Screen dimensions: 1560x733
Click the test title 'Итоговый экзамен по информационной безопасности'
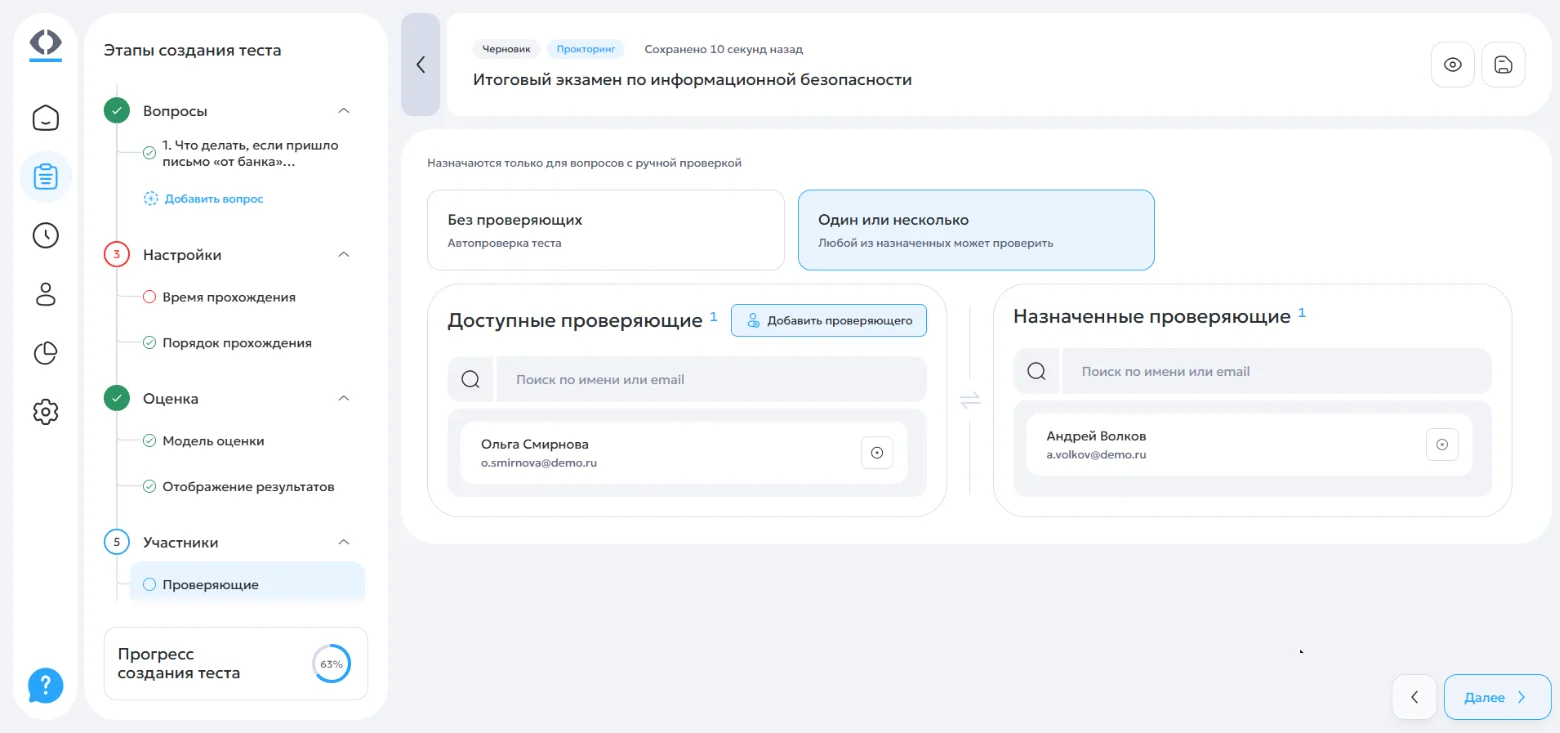pyautogui.click(x=692, y=79)
